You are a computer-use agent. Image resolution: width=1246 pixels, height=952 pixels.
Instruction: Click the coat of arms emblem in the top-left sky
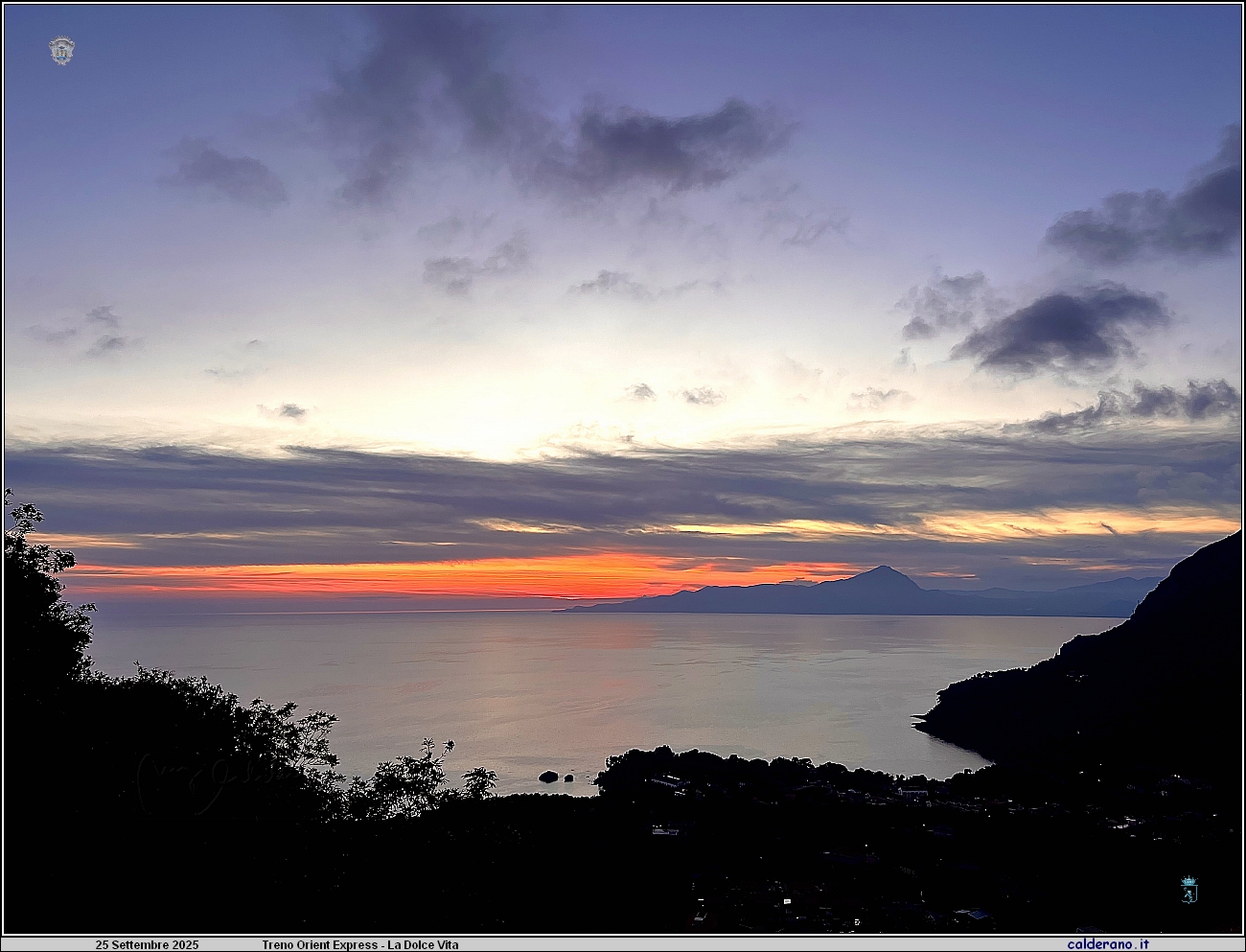pyautogui.click(x=61, y=51)
